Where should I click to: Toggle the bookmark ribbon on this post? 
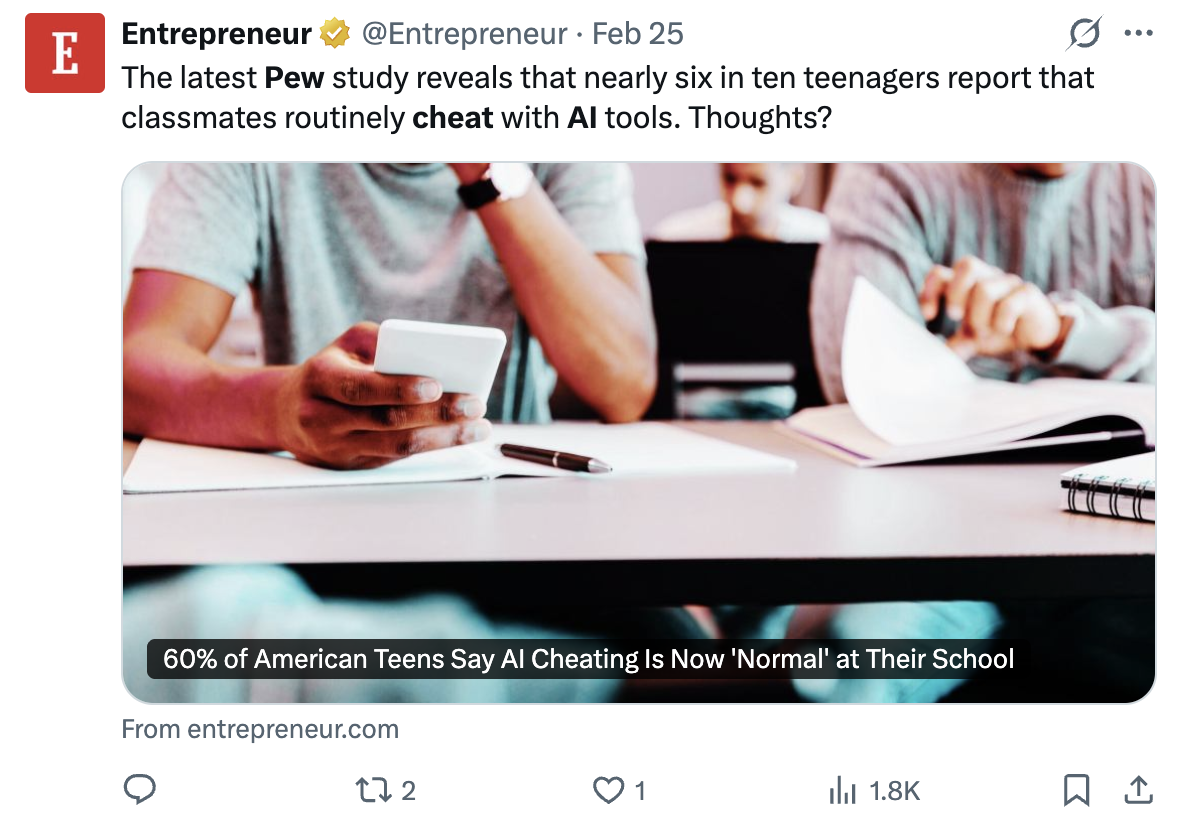coord(1077,789)
